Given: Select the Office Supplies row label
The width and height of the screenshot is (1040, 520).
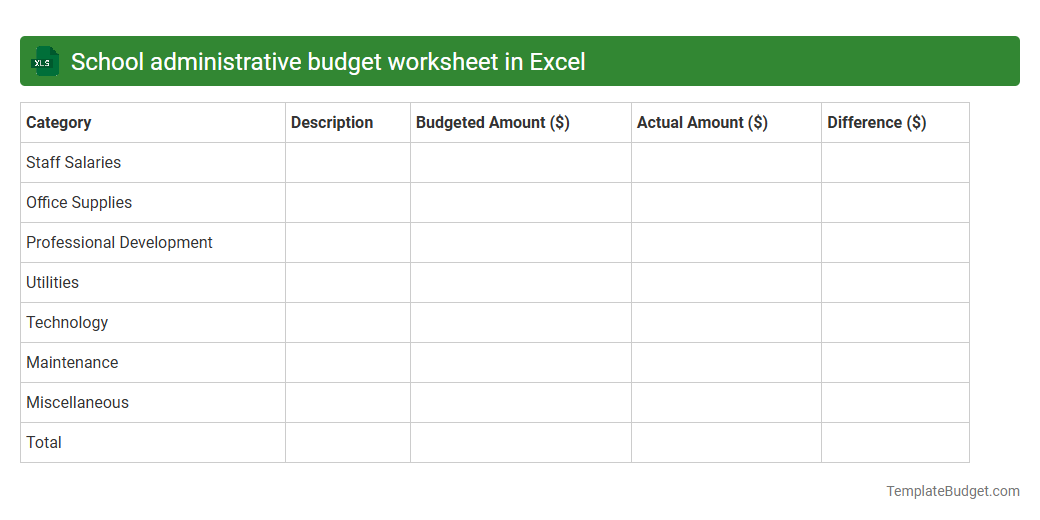Looking at the screenshot, I should (x=79, y=202).
